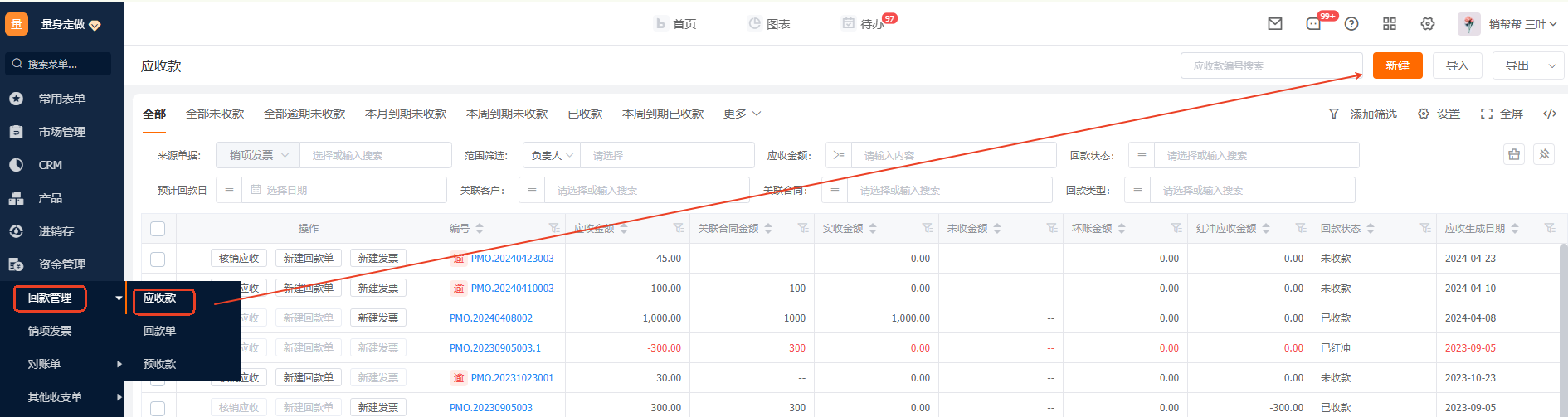Expand the 更多 tab dropdown
Viewport: 1568px width, 417px height.
[742, 114]
